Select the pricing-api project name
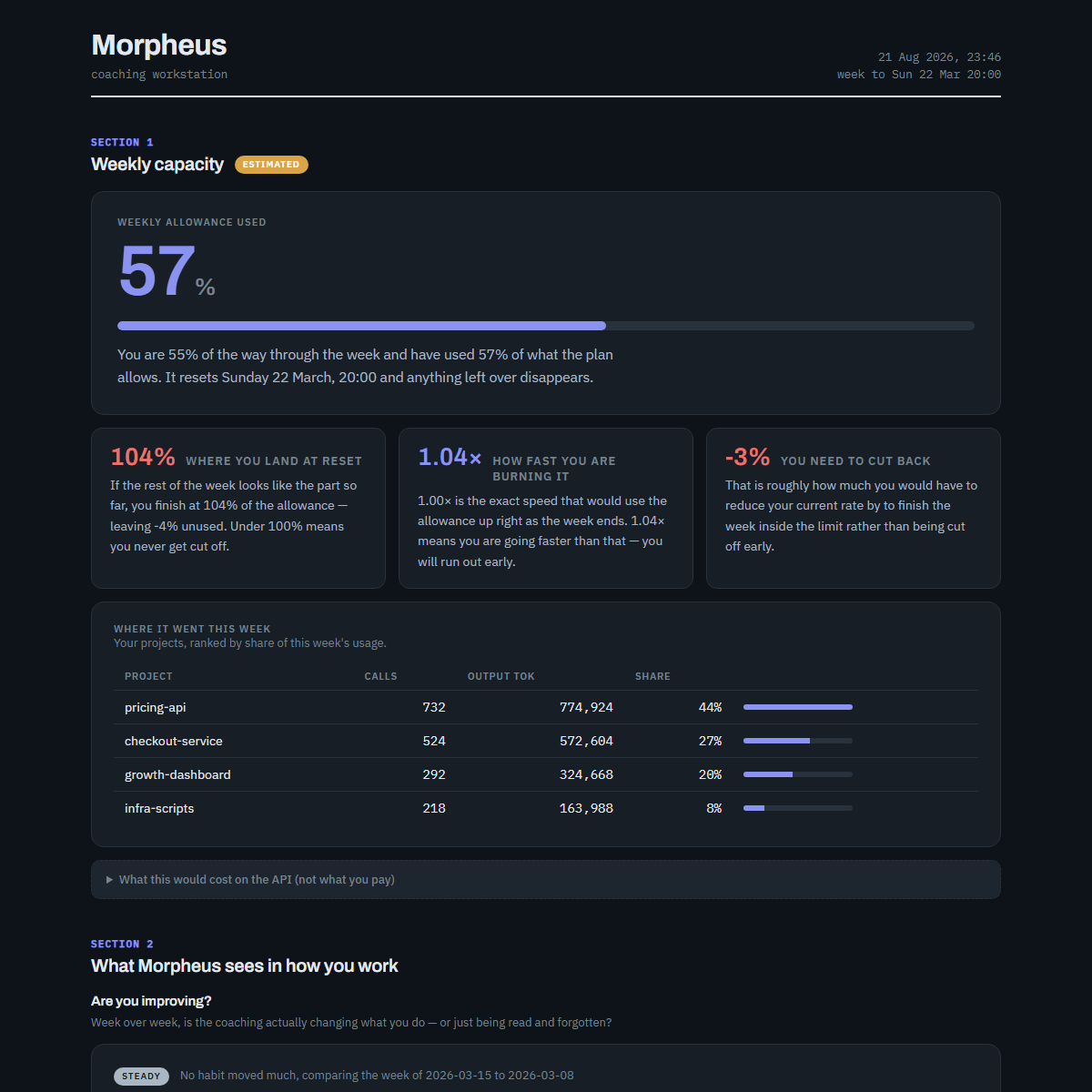Screen dimensions: 1092x1092 click(x=156, y=707)
